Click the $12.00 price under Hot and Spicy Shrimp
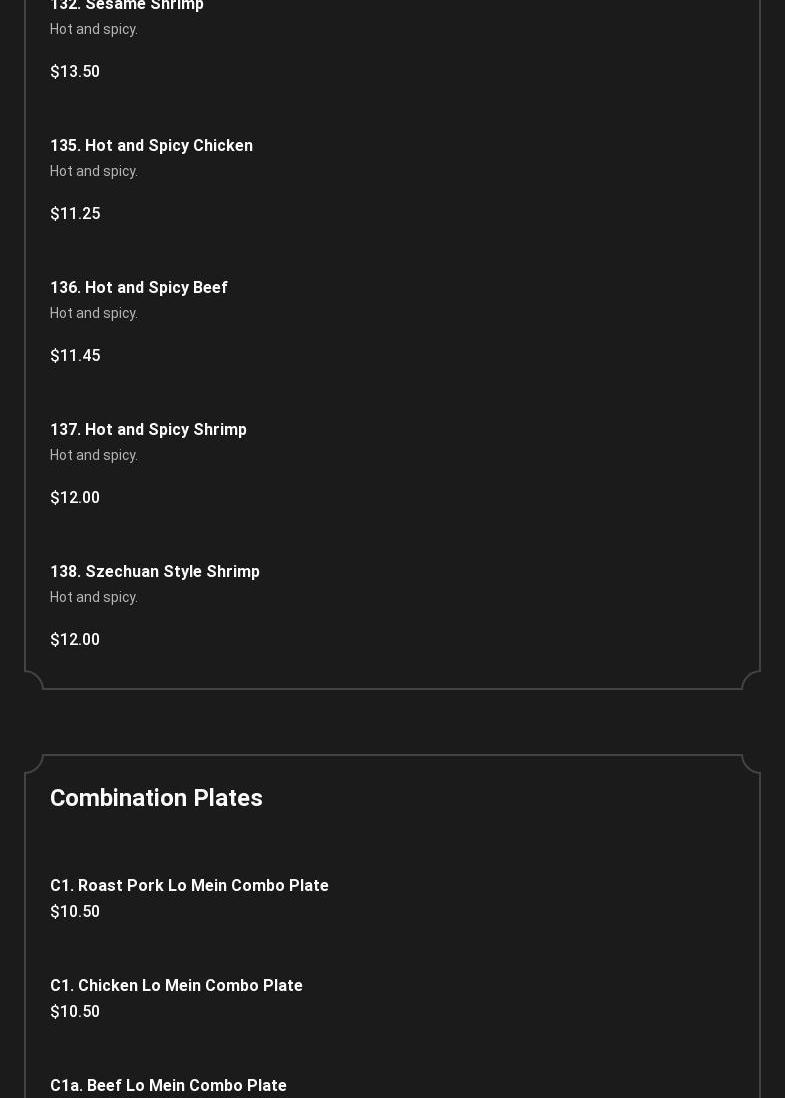This screenshot has height=1098, width=785. click(x=75, y=498)
